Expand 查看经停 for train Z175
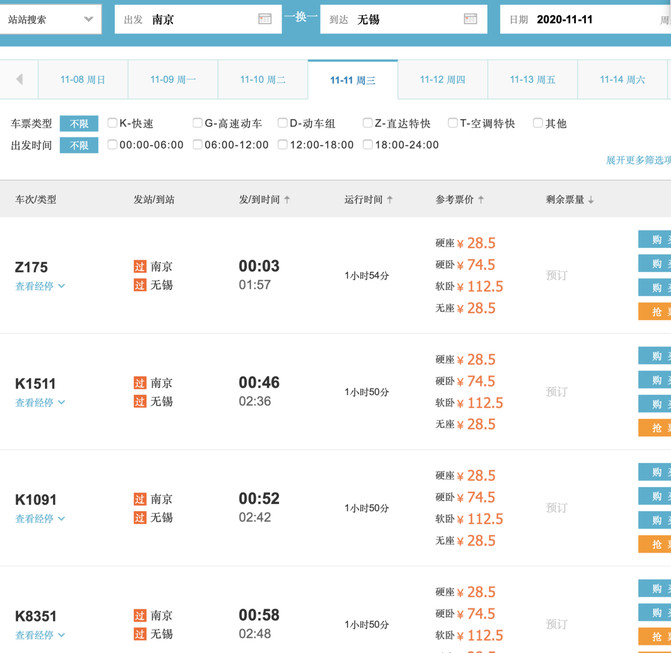 point(40,286)
